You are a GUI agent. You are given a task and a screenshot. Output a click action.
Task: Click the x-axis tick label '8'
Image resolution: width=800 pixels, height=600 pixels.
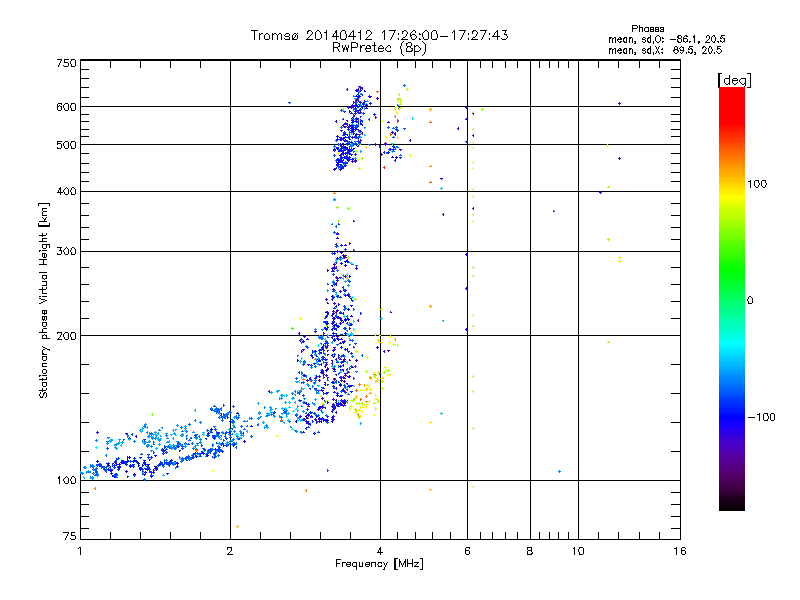(x=530, y=551)
